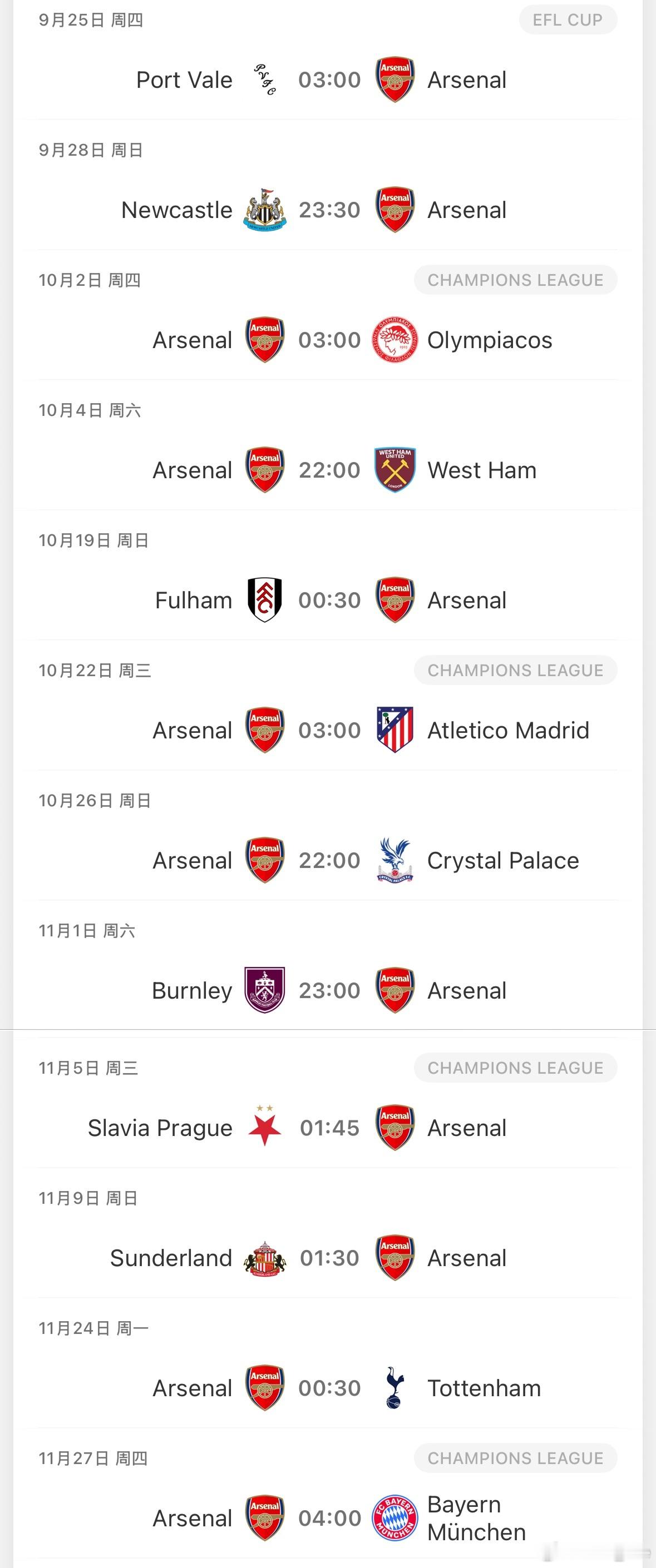The width and height of the screenshot is (656, 1568).
Task: Click the Atletico Madrid crest
Action: coord(394,730)
